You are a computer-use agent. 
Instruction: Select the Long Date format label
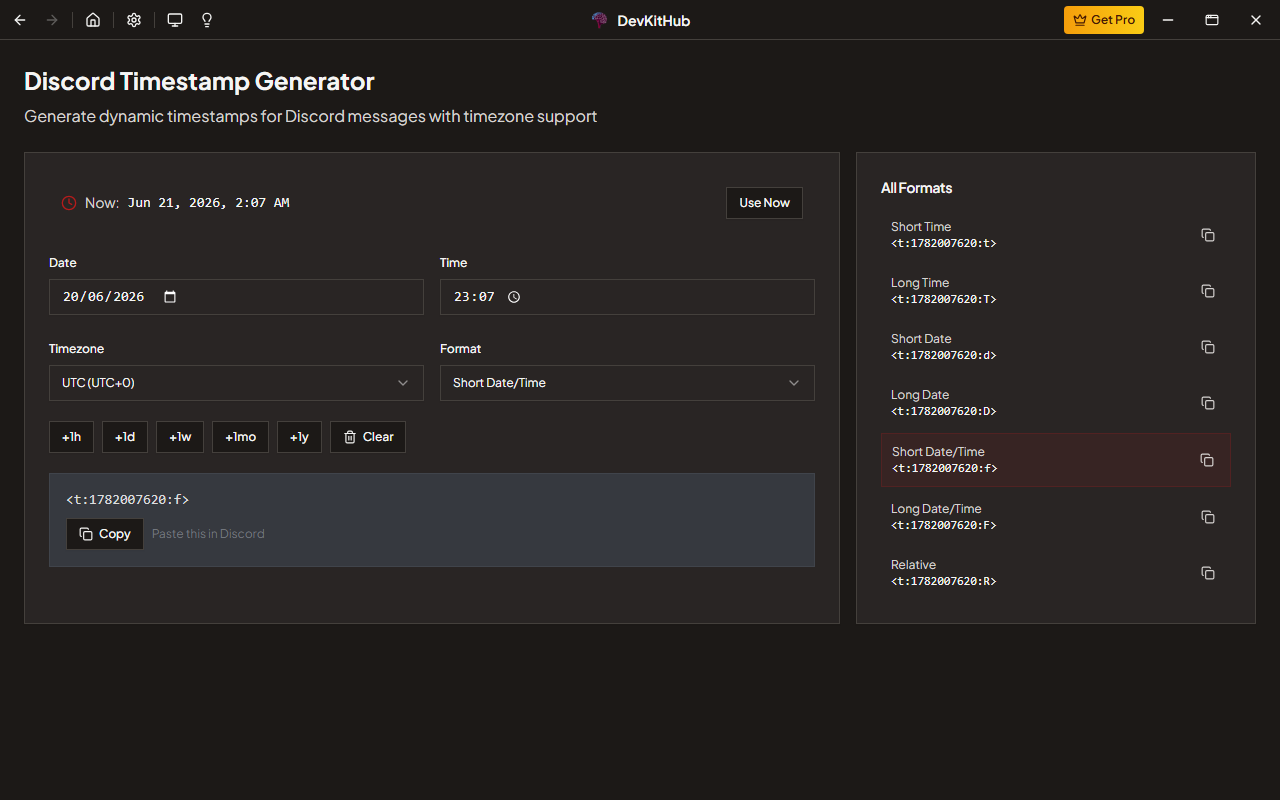[920, 395]
